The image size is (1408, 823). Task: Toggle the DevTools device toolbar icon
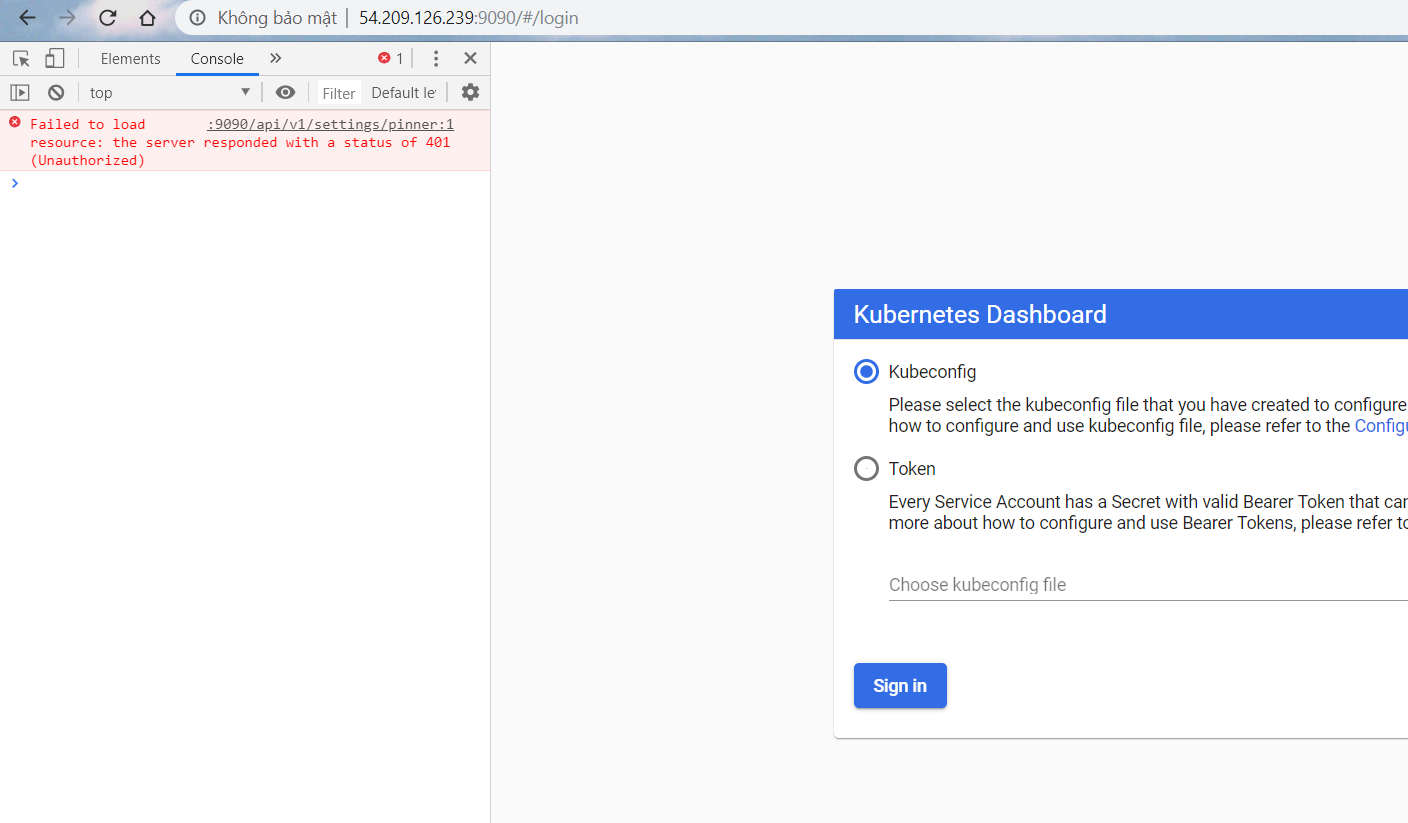pos(55,58)
